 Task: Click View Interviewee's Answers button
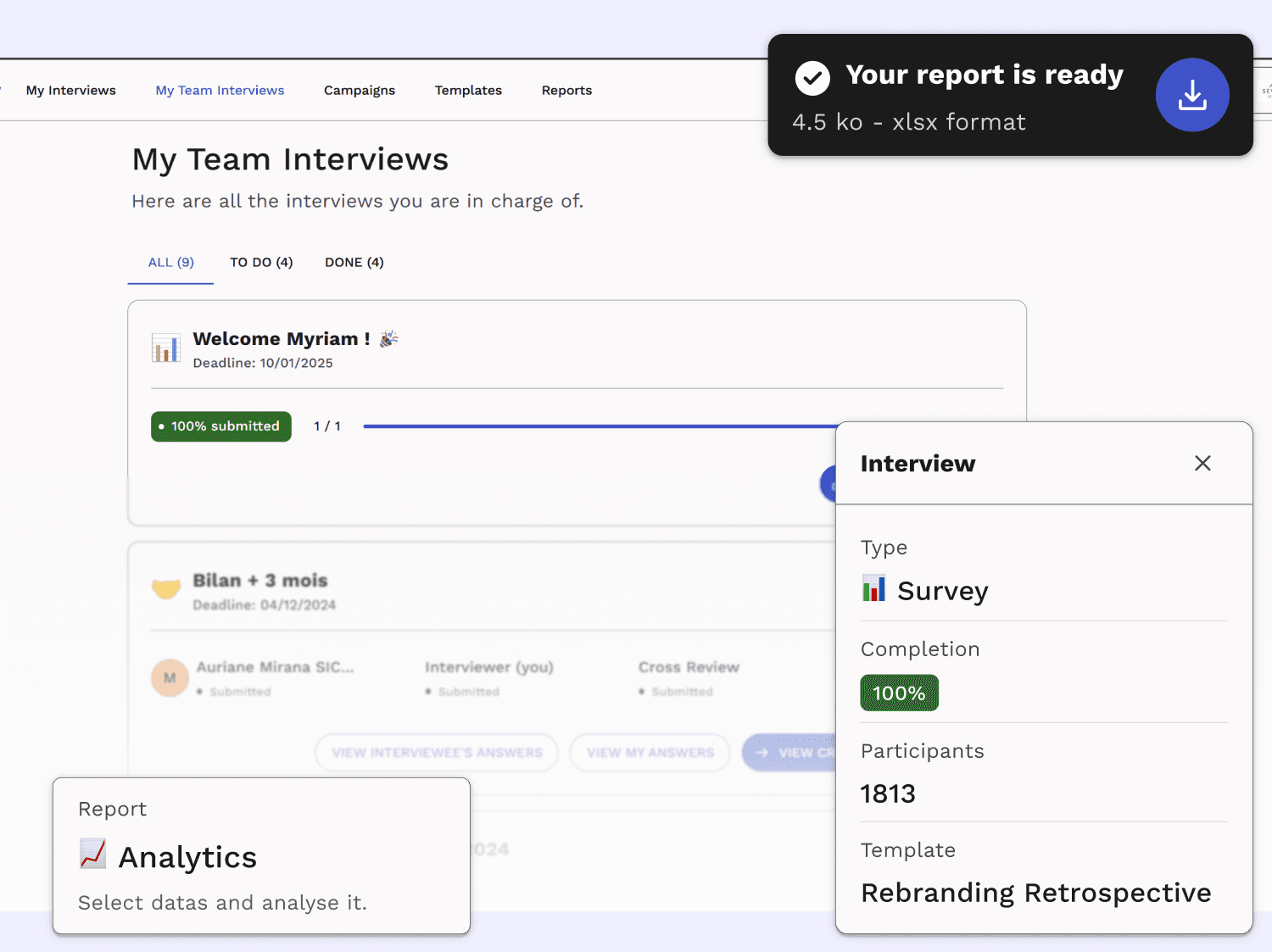(x=437, y=753)
